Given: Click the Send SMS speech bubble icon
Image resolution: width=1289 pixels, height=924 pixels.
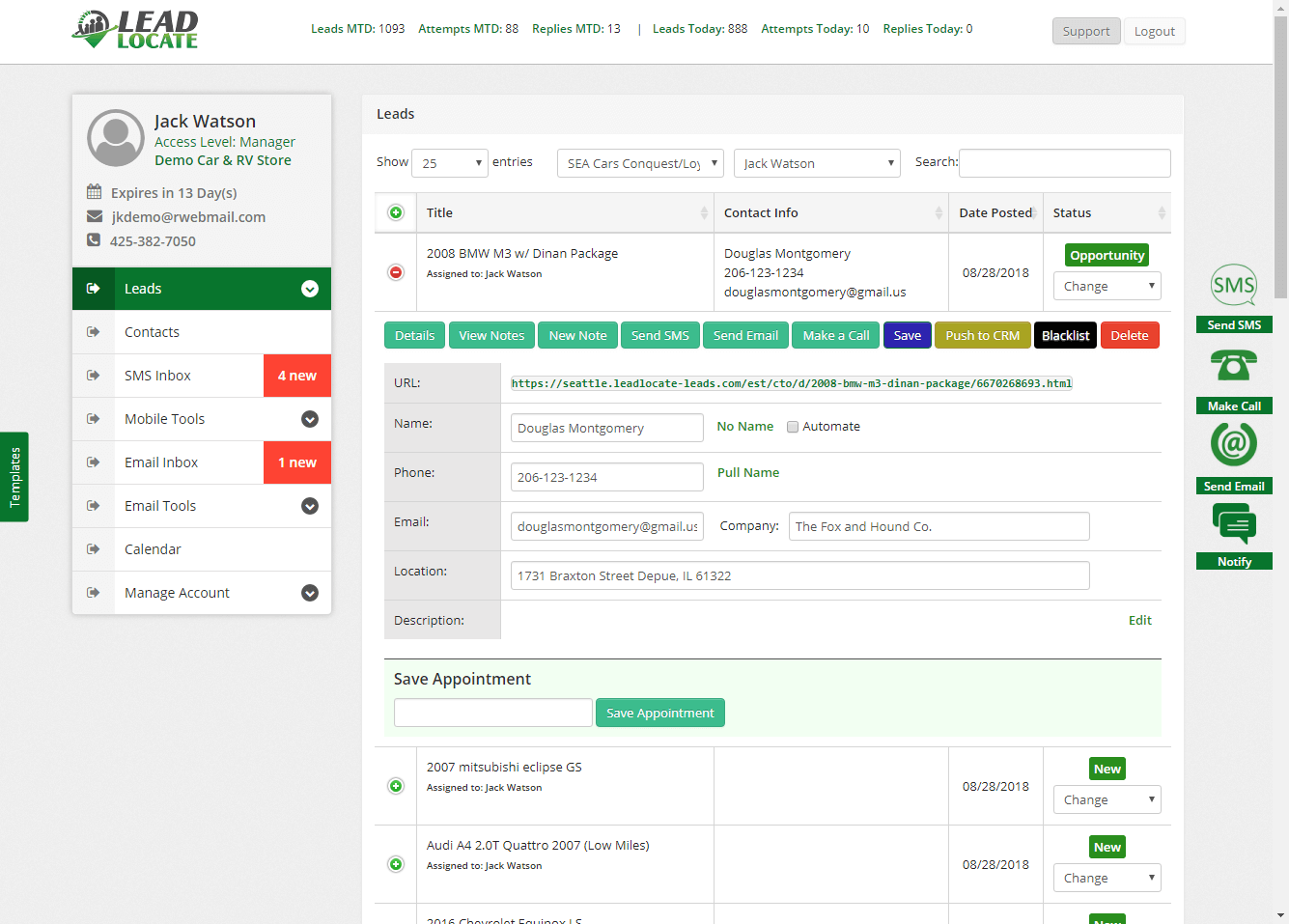Looking at the screenshot, I should coord(1233,286).
